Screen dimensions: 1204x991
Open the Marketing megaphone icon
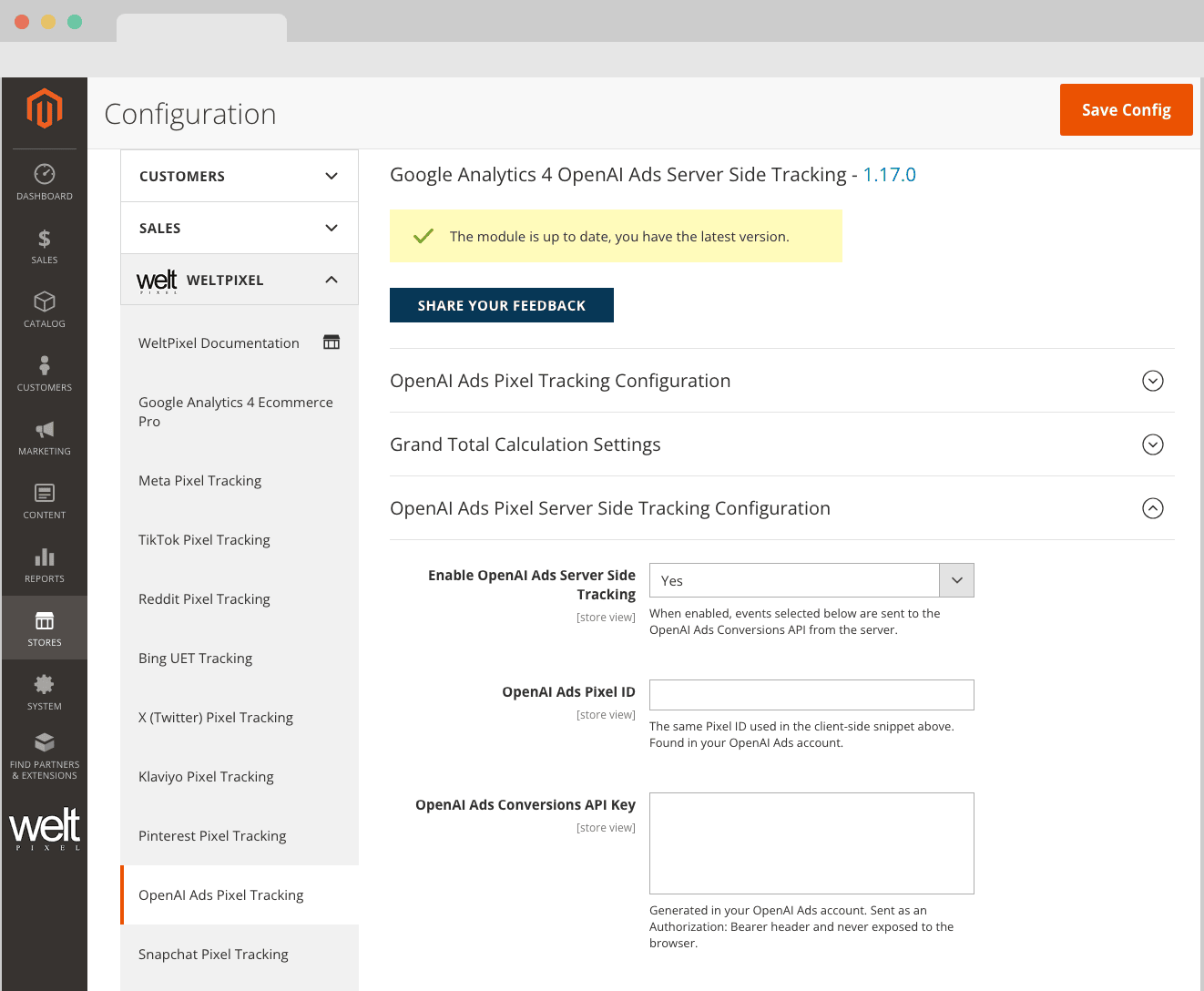coord(45,429)
